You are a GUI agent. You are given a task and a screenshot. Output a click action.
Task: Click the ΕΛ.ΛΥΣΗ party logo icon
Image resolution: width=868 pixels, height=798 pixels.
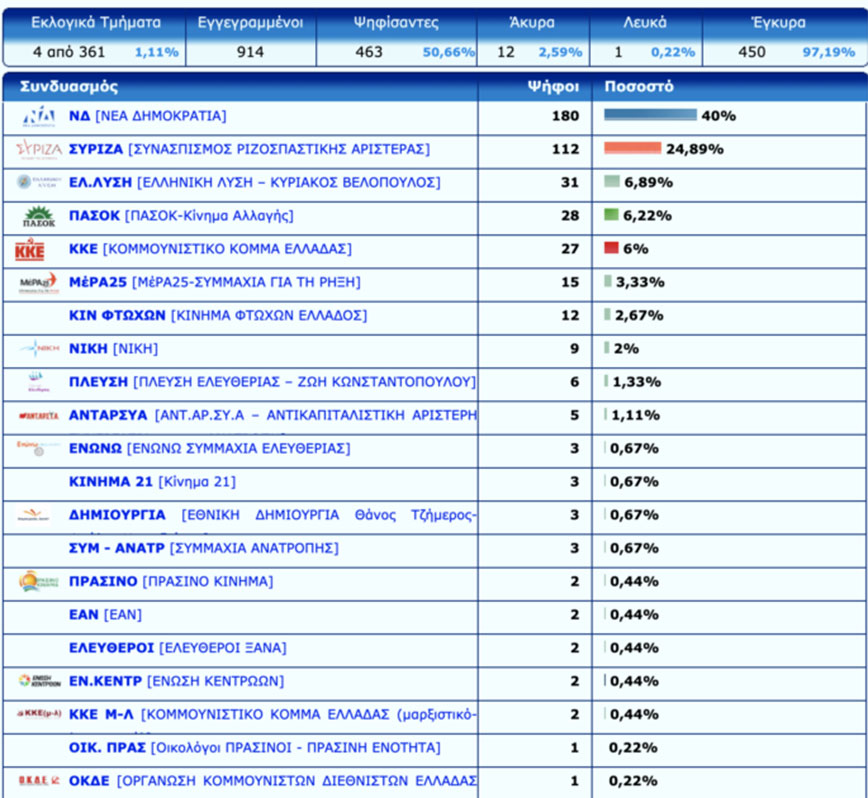(x=39, y=182)
